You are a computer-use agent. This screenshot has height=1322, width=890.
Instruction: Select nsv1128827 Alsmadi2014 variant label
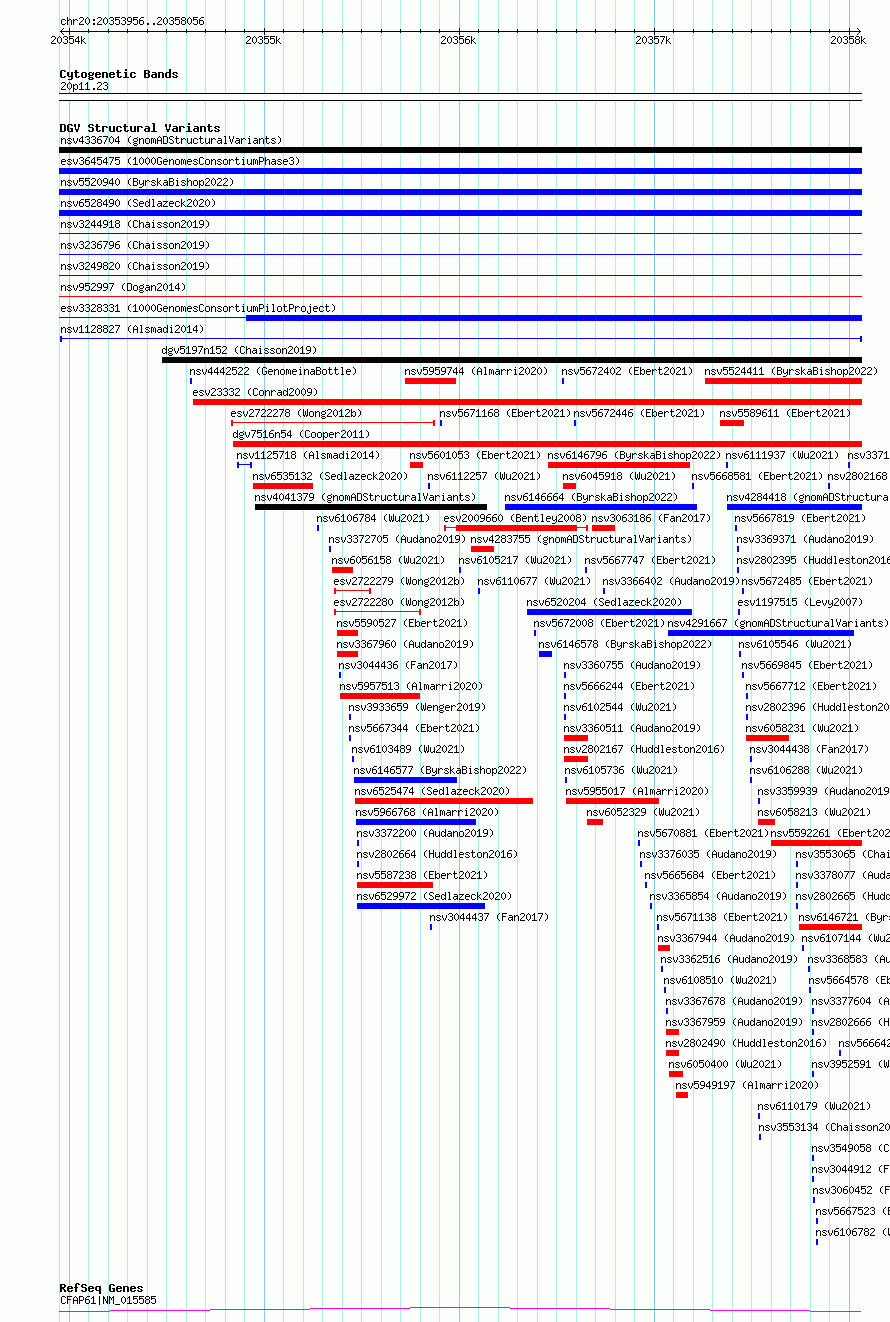point(132,329)
